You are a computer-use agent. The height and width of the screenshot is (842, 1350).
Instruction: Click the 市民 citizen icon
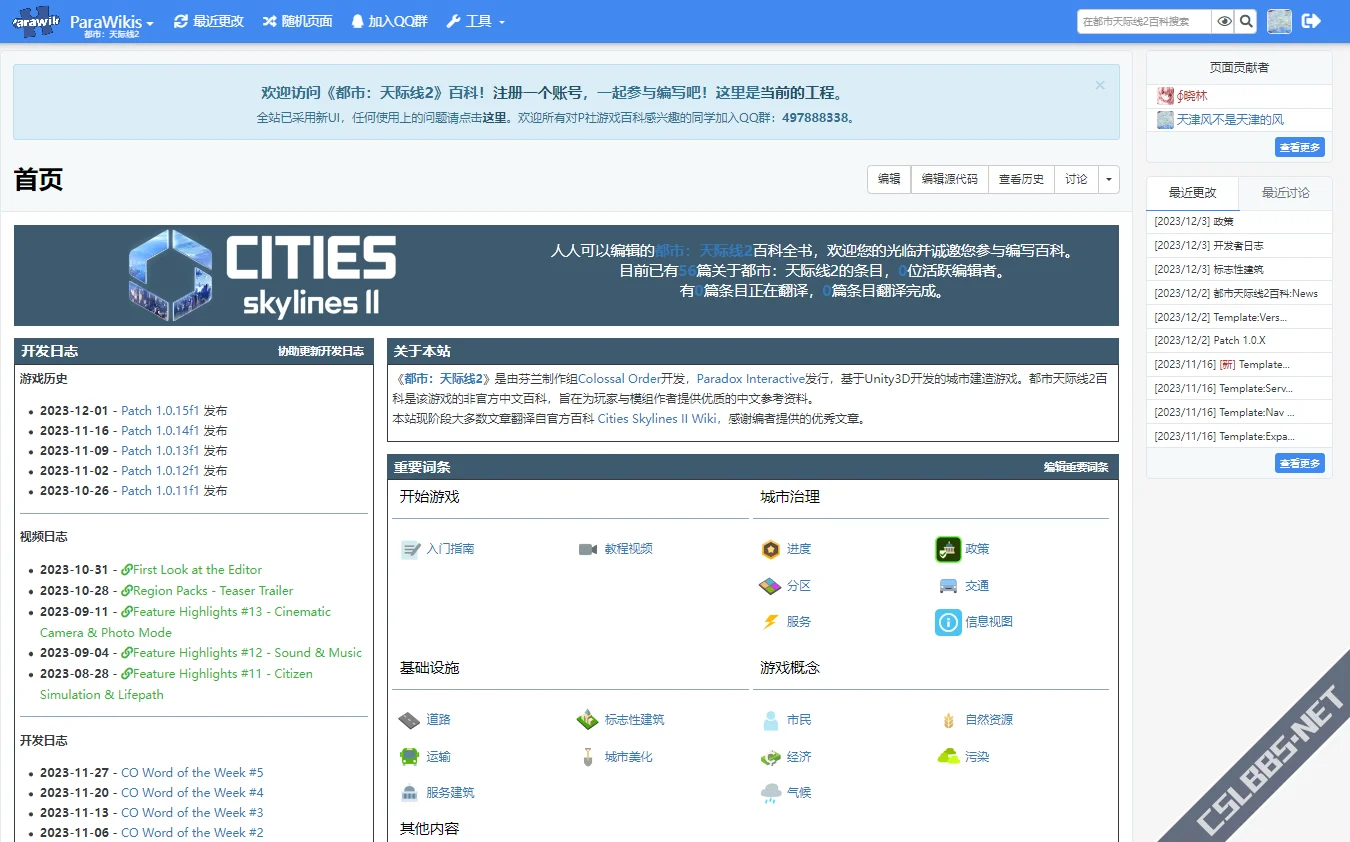(770, 720)
